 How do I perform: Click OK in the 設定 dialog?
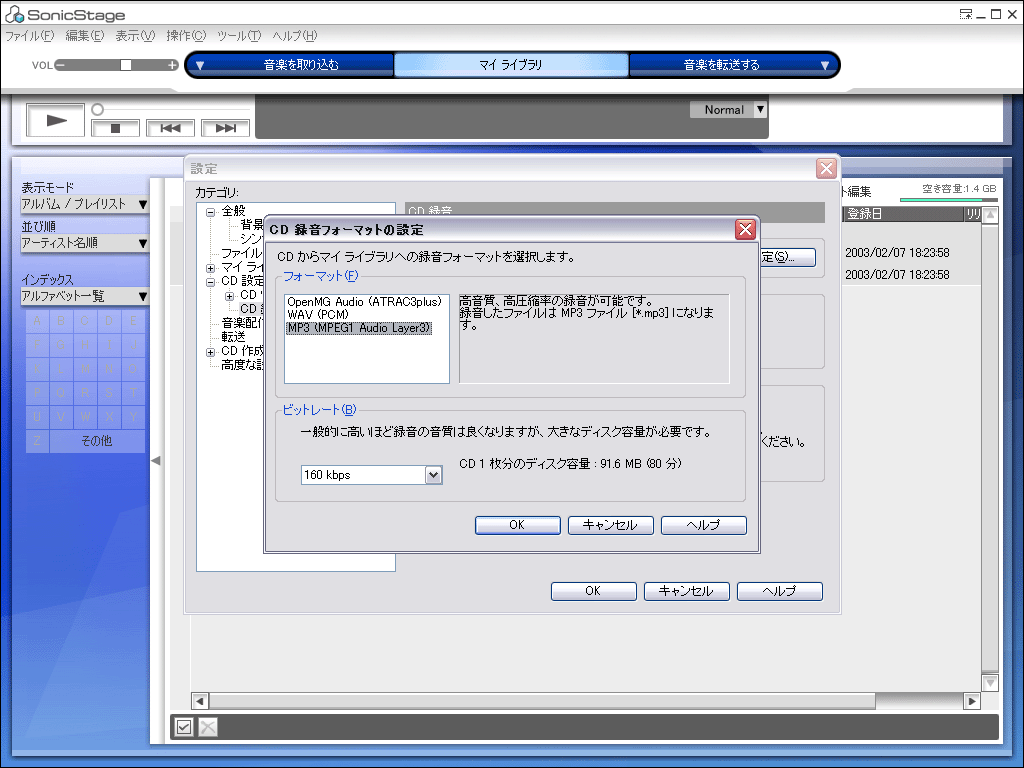click(x=594, y=591)
